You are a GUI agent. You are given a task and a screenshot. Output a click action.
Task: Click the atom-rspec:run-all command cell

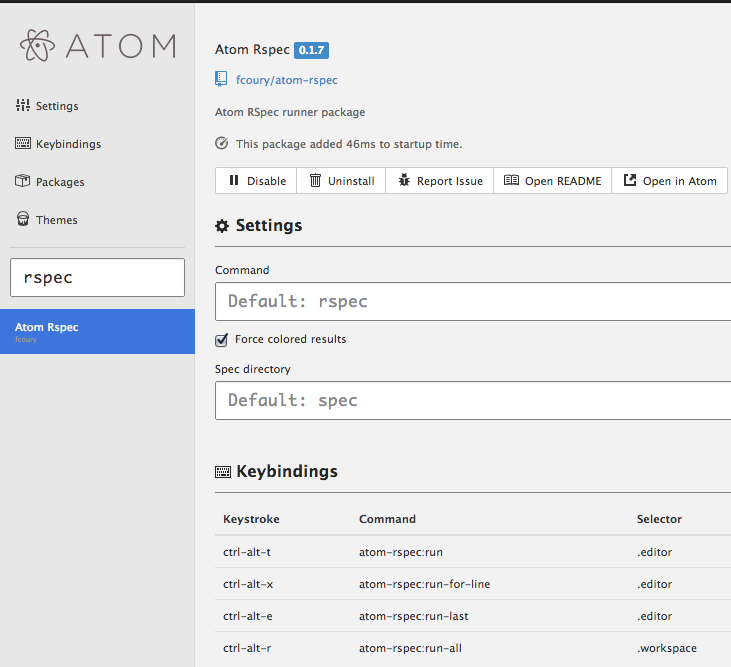[410, 648]
